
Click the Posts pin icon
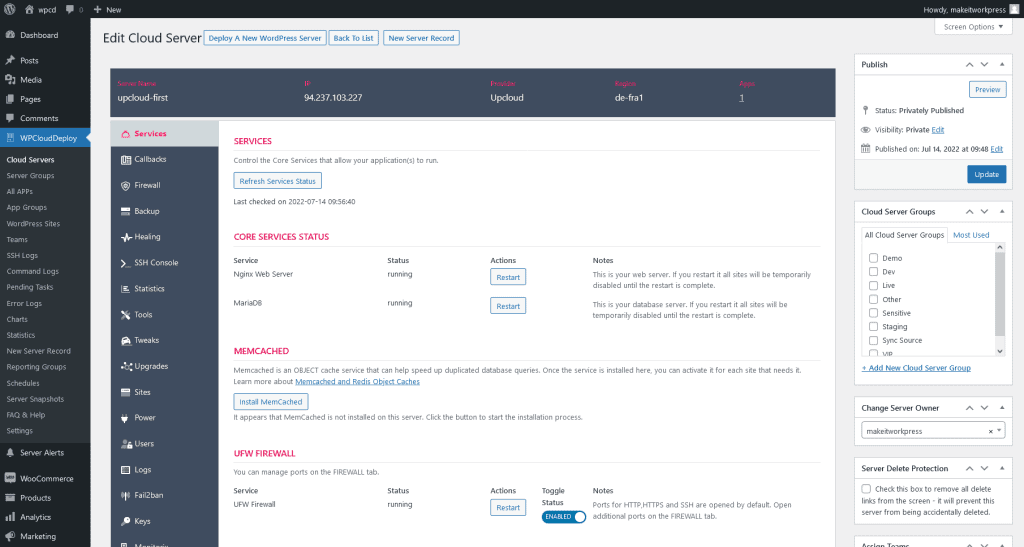(10, 60)
